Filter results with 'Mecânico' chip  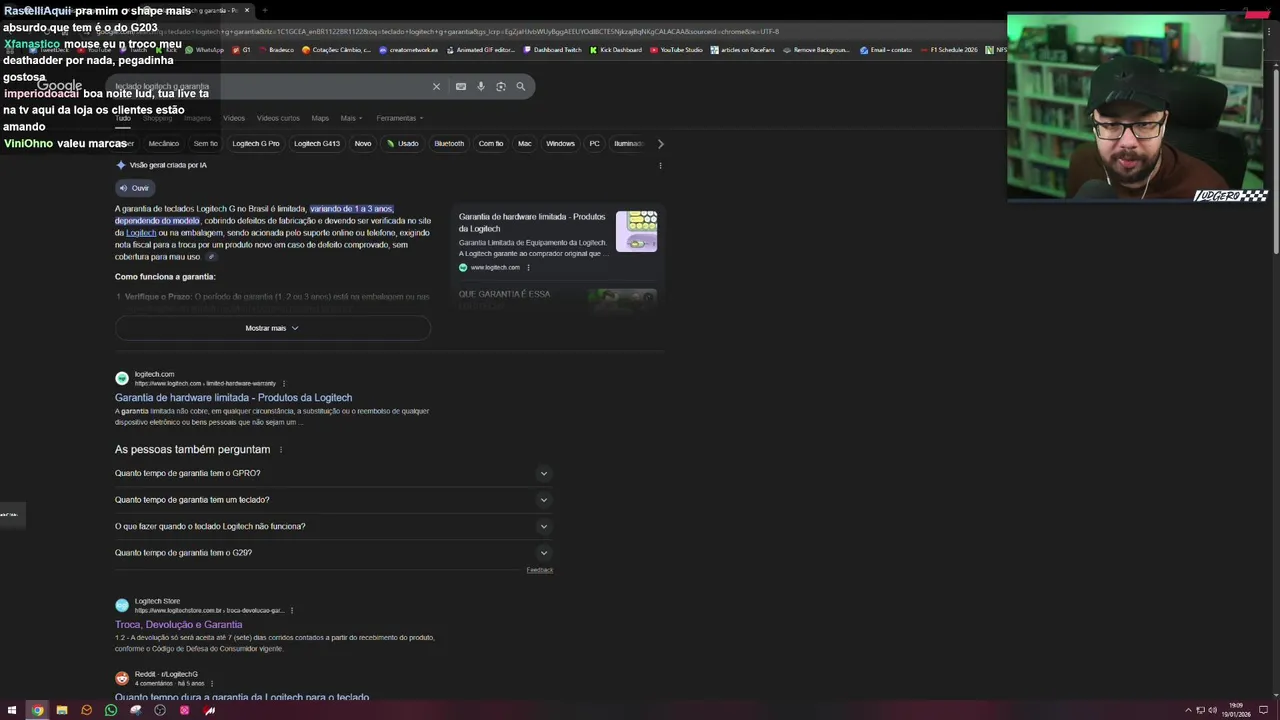[164, 143]
